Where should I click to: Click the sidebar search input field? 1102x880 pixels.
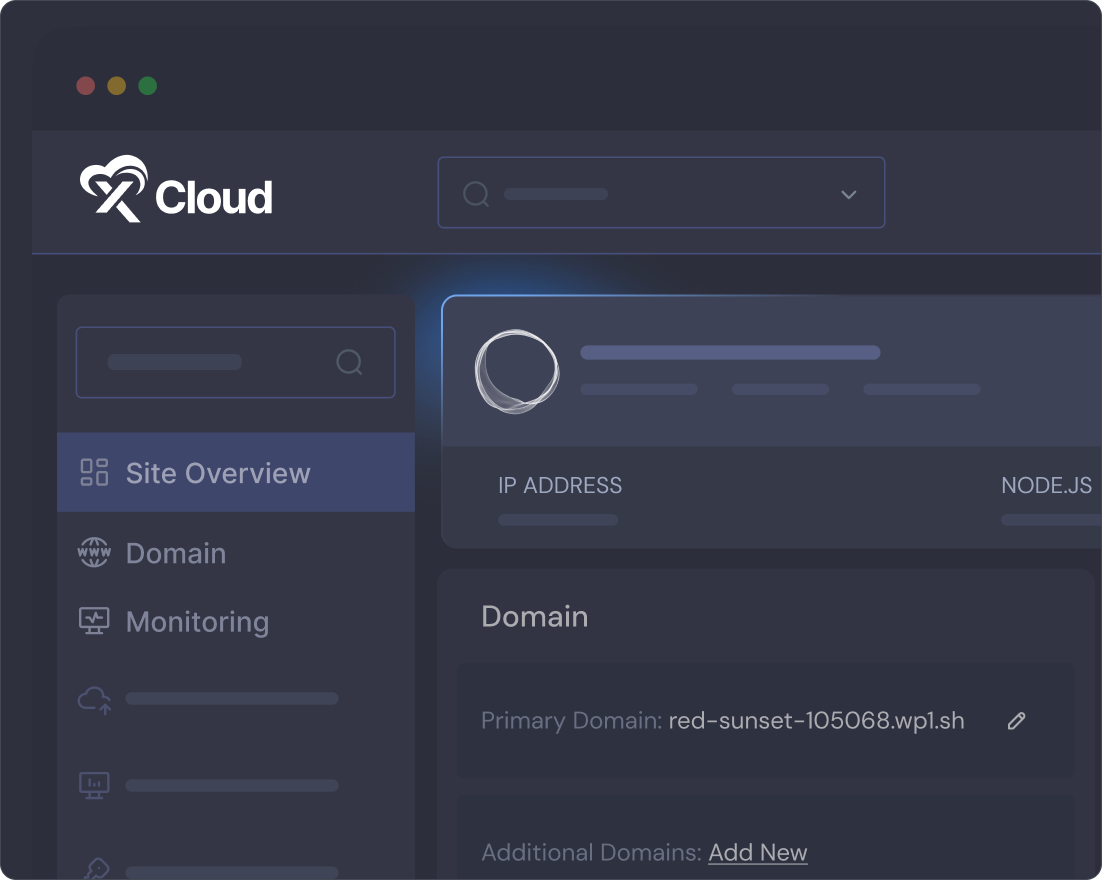point(235,362)
